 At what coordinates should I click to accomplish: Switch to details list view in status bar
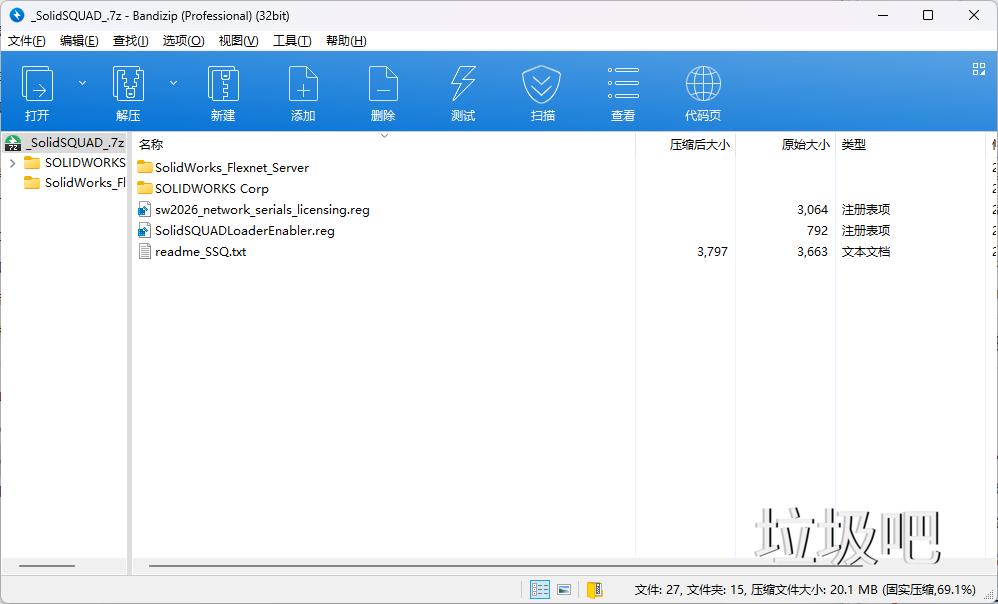click(x=540, y=590)
